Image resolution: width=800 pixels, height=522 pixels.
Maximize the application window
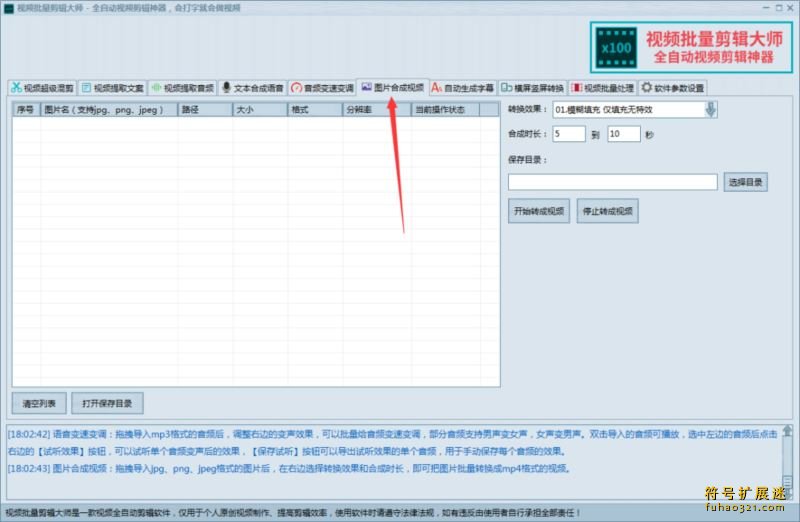779,8
